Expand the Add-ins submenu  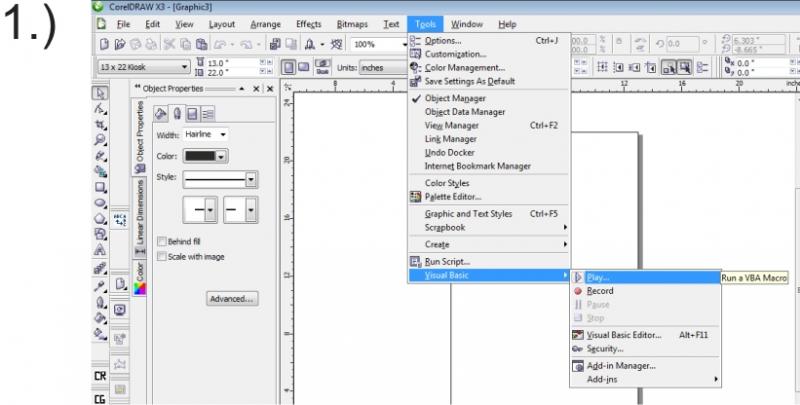coord(645,379)
